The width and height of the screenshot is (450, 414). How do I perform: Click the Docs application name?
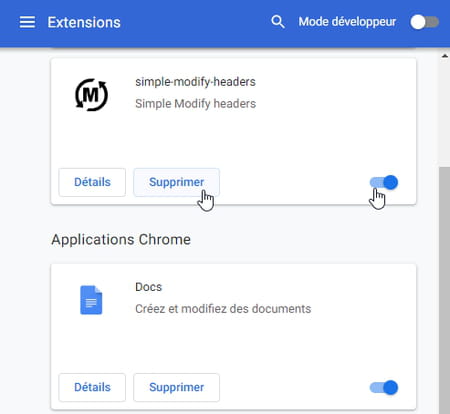(148, 287)
